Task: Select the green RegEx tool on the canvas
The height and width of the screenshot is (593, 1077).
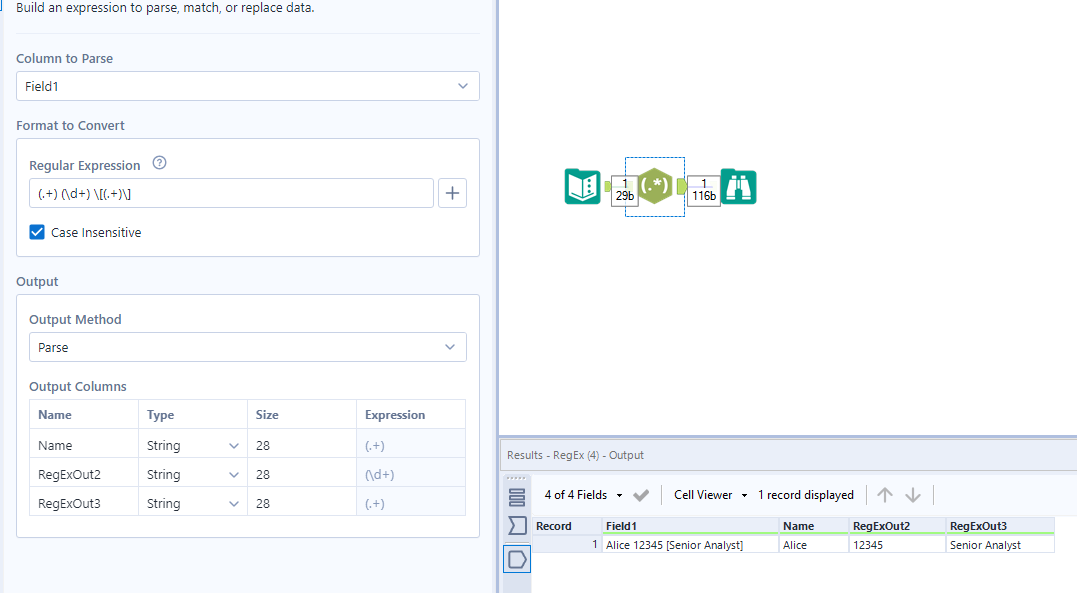Action: (x=655, y=186)
